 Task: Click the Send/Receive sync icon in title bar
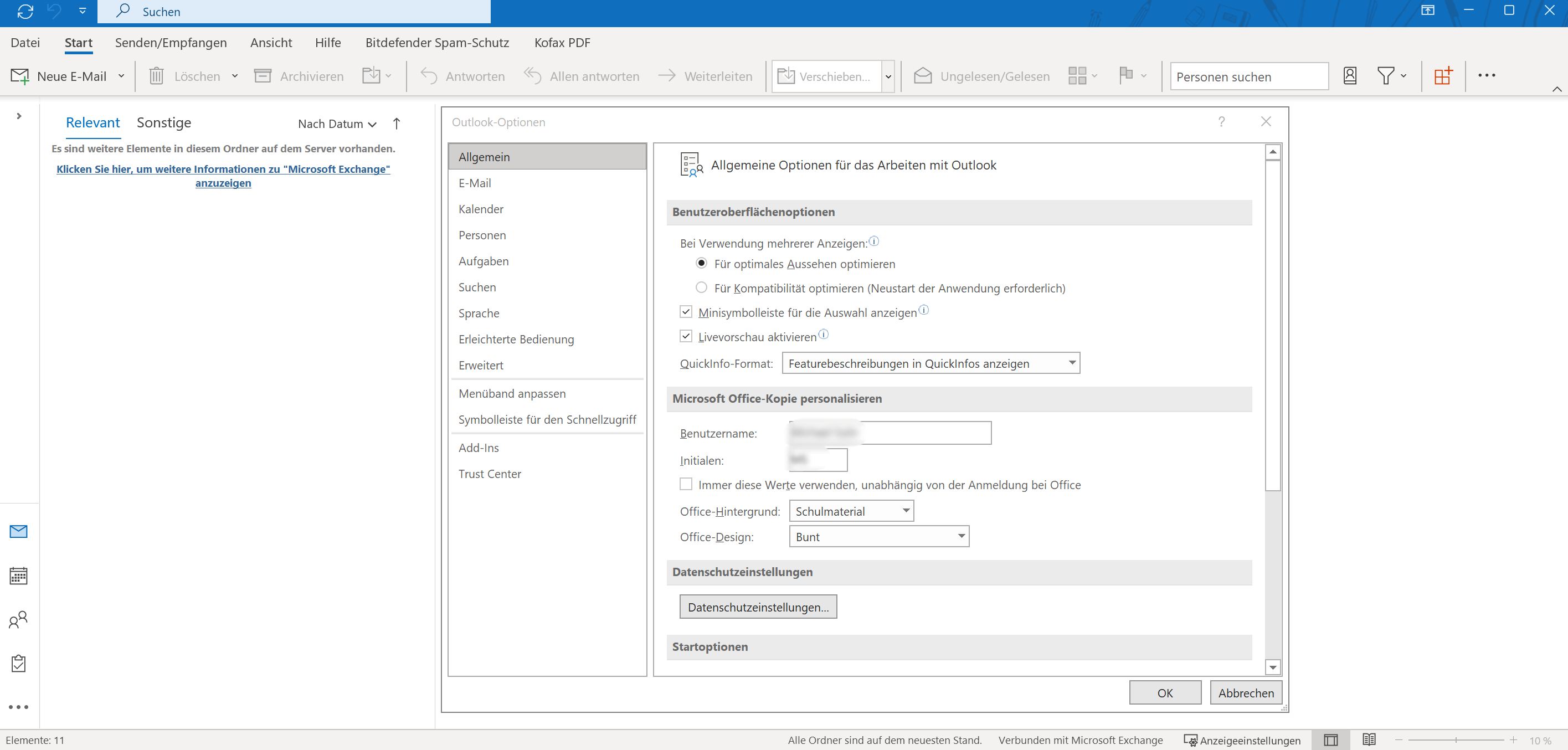(25, 11)
